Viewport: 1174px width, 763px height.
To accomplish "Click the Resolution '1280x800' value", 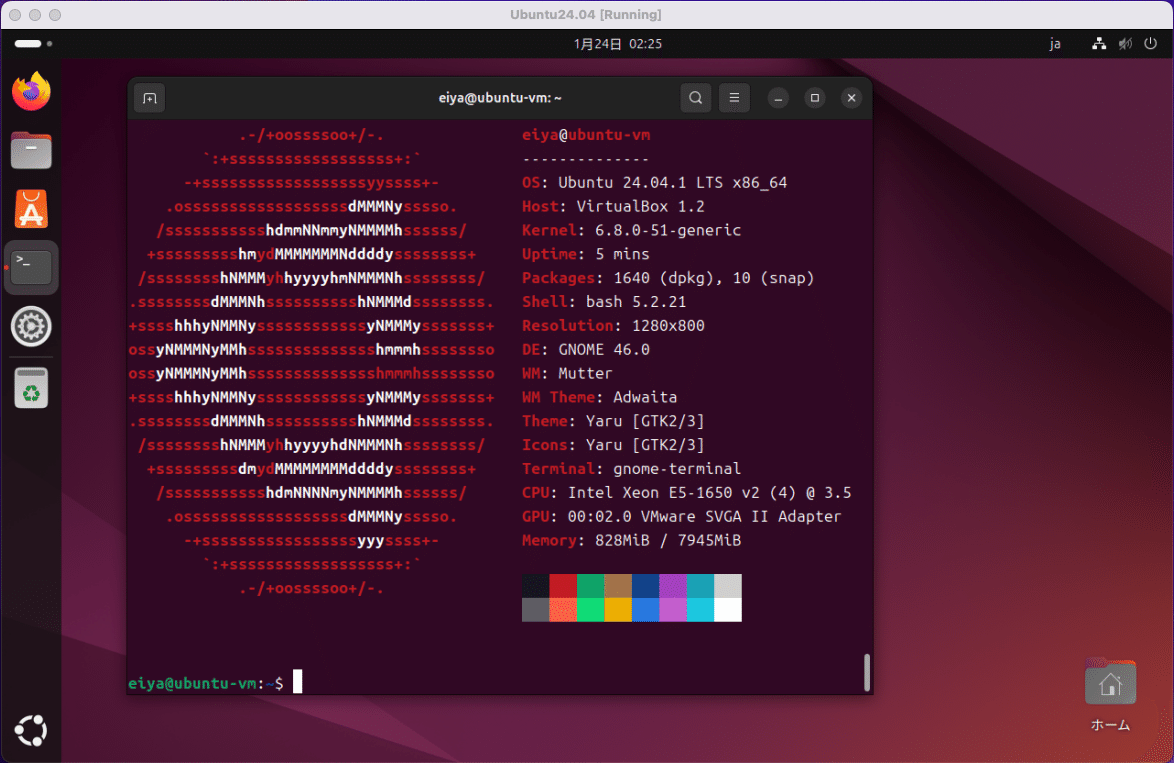I will [x=668, y=326].
